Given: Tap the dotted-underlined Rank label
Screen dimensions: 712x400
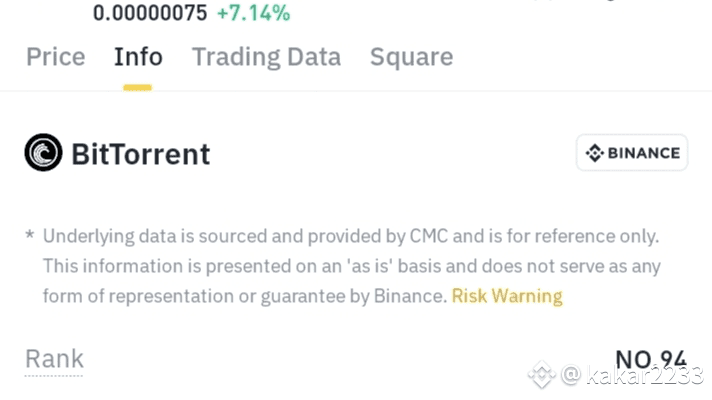Looking at the screenshot, I should tap(54, 359).
